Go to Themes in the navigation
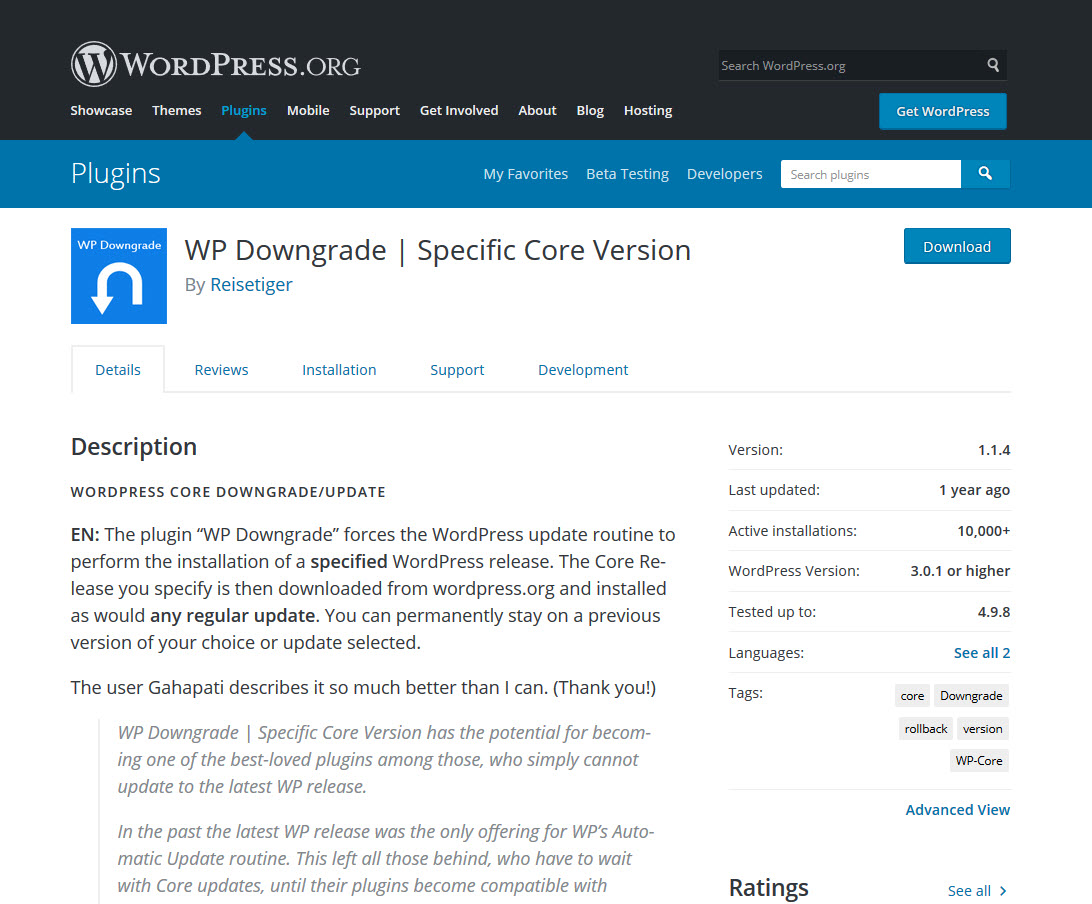 point(177,110)
